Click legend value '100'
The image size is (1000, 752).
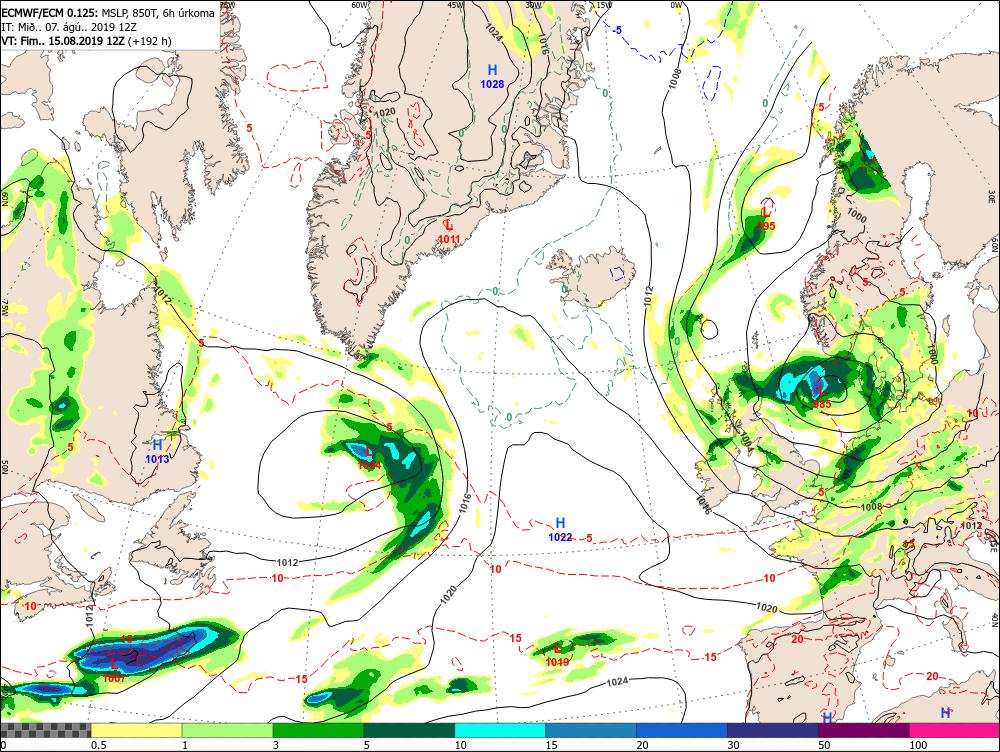click(918, 745)
